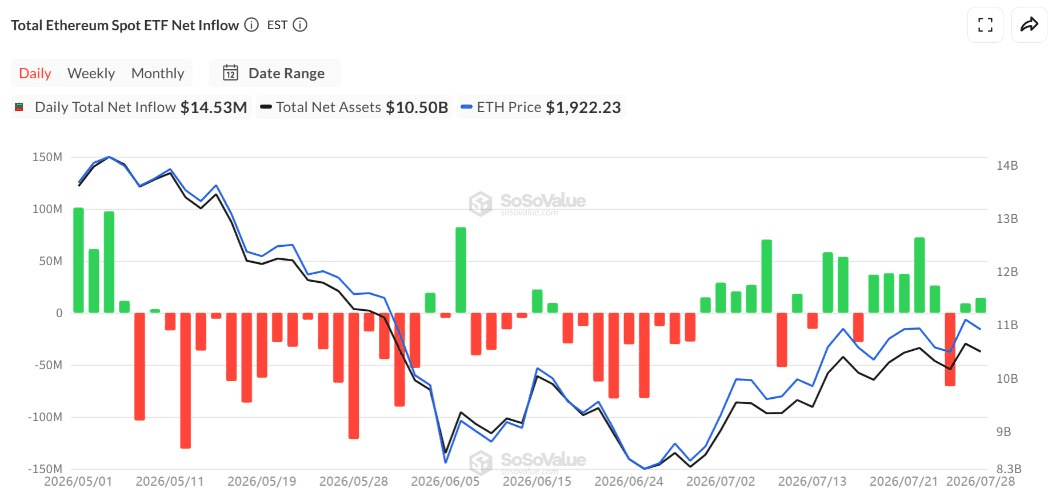This screenshot has width=1056, height=500.
Task: Toggle the Total Net Assets line visibility
Action: coord(354,107)
